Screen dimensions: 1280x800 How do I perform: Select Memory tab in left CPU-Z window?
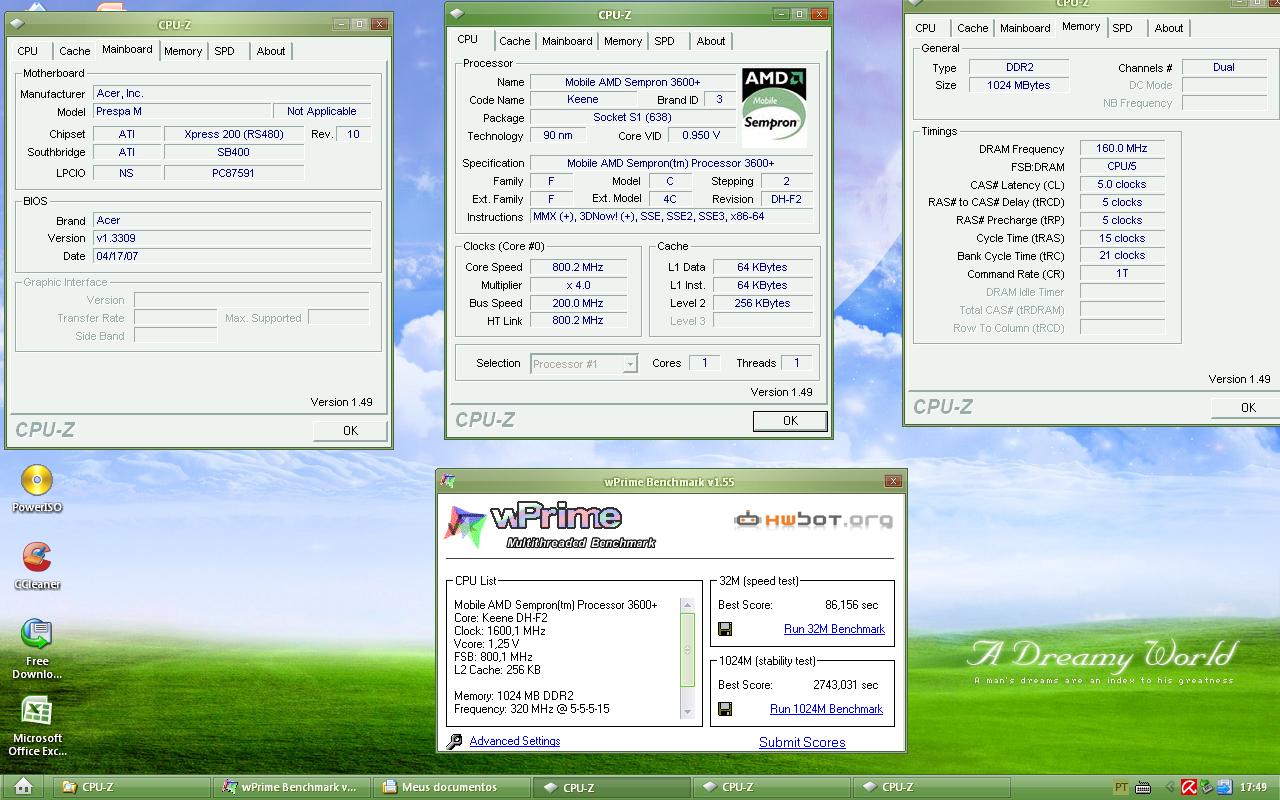click(183, 51)
